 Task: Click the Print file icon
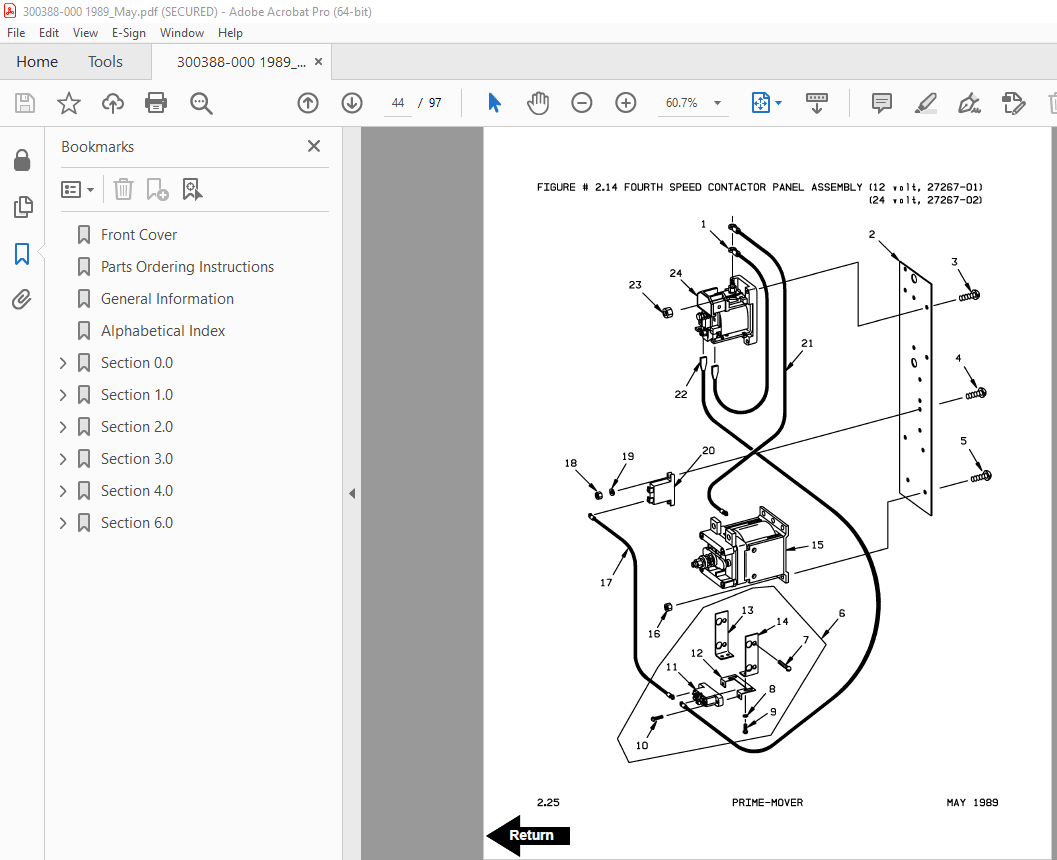[156, 103]
